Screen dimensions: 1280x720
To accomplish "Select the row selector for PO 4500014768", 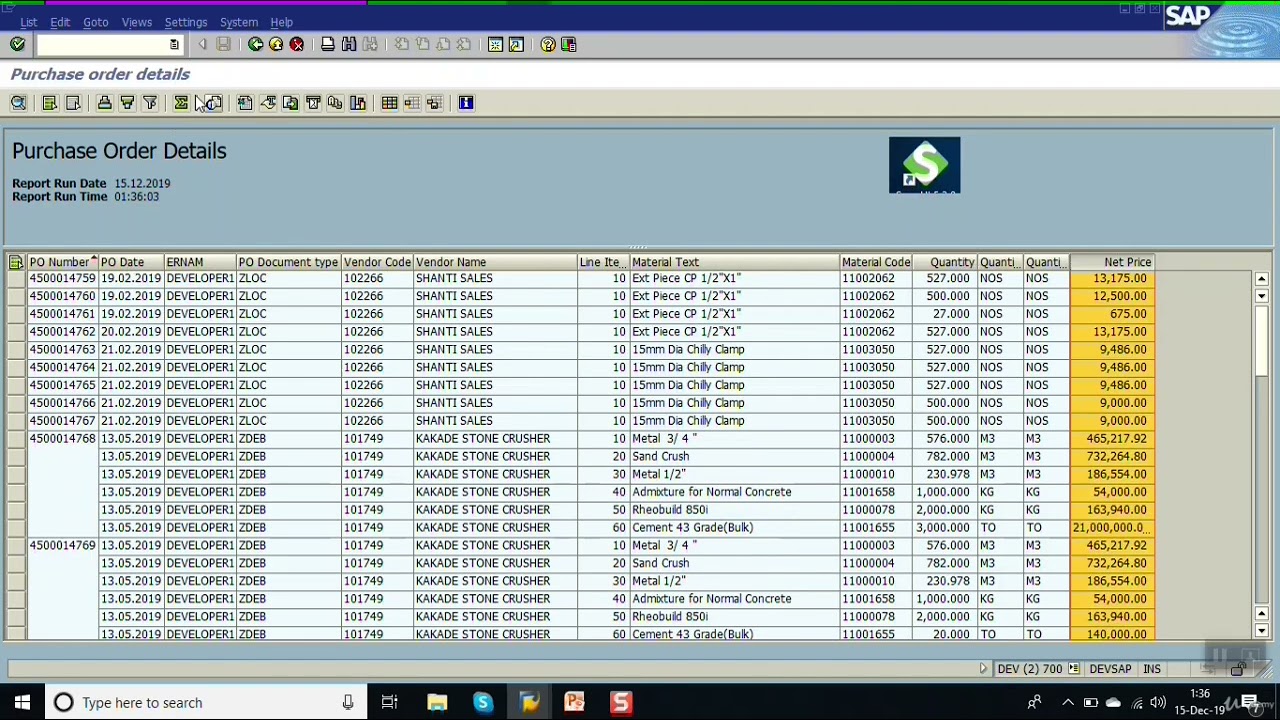I will [16, 439].
